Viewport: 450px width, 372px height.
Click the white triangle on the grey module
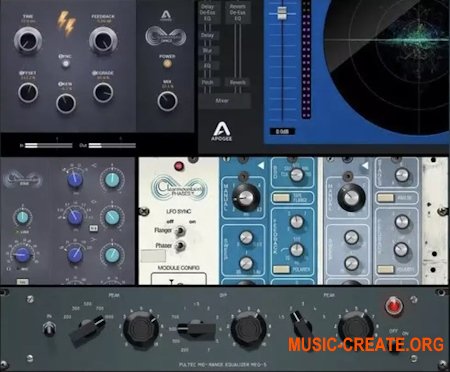365,165
